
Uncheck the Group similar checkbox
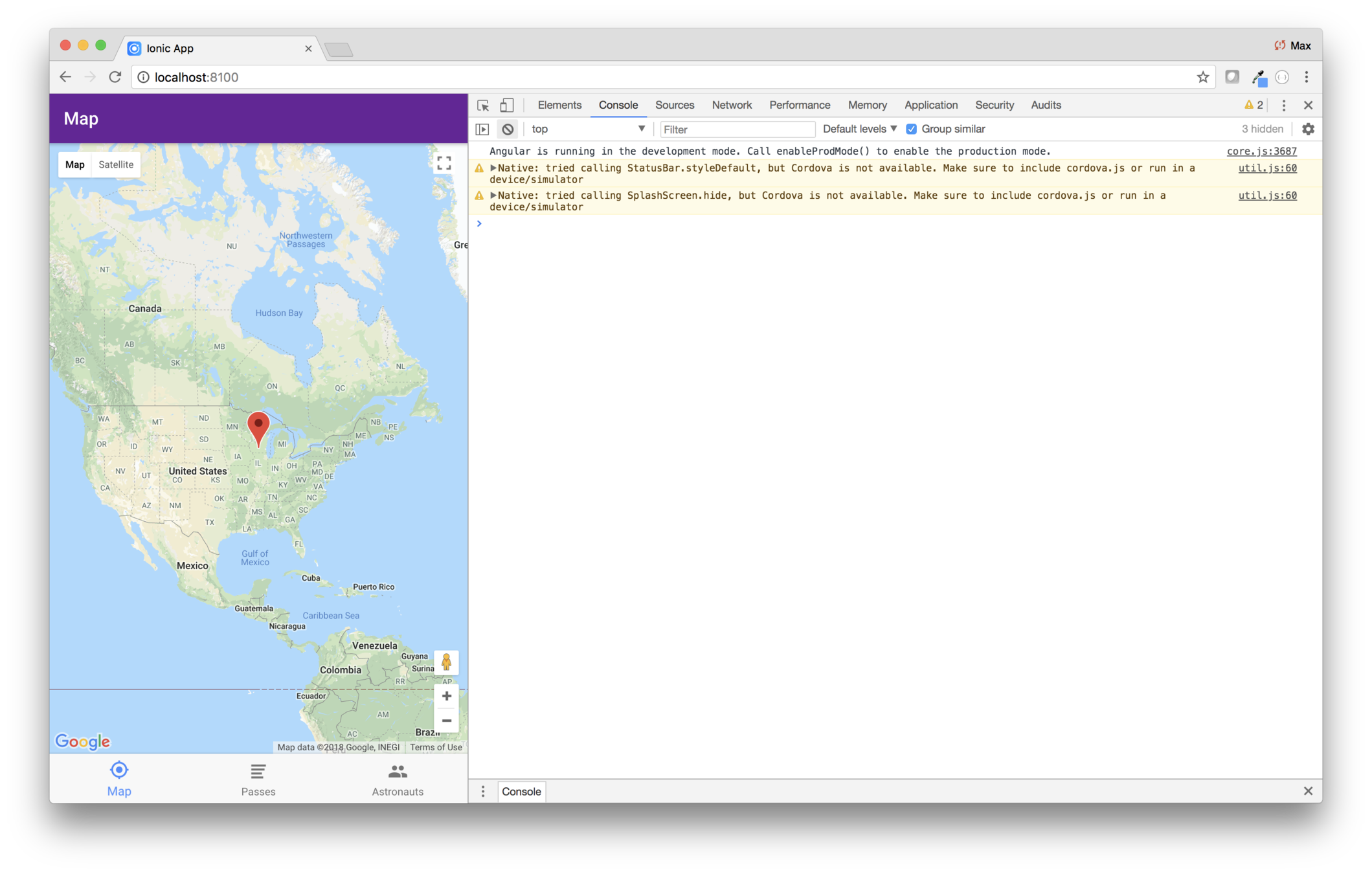point(912,129)
